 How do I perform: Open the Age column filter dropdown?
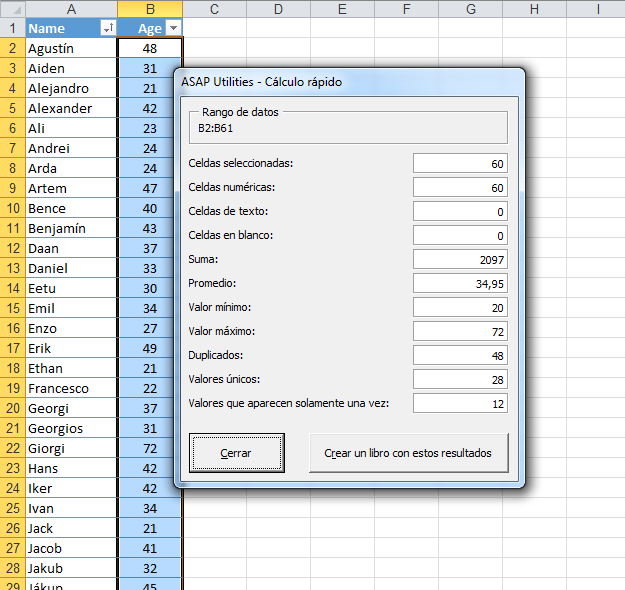[173, 28]
